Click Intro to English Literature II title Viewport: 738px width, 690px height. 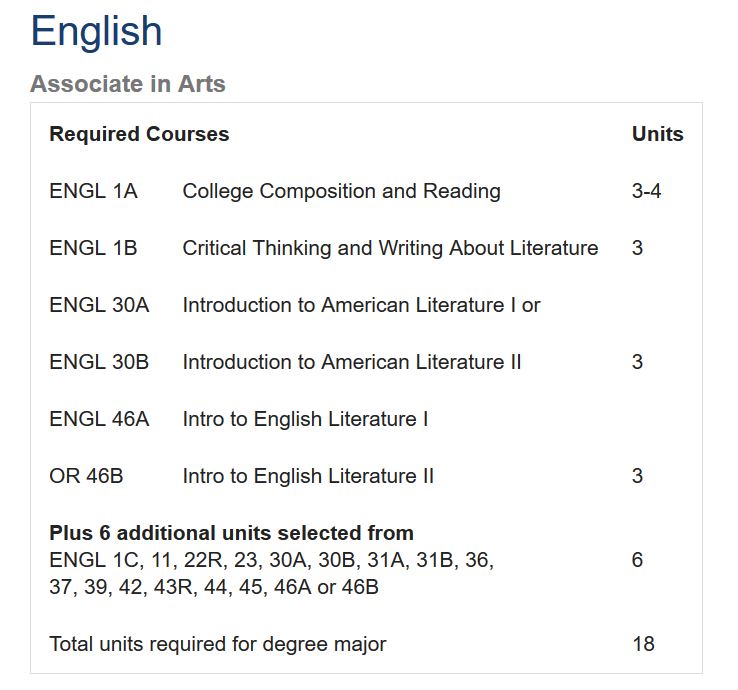tap(308, 476)
